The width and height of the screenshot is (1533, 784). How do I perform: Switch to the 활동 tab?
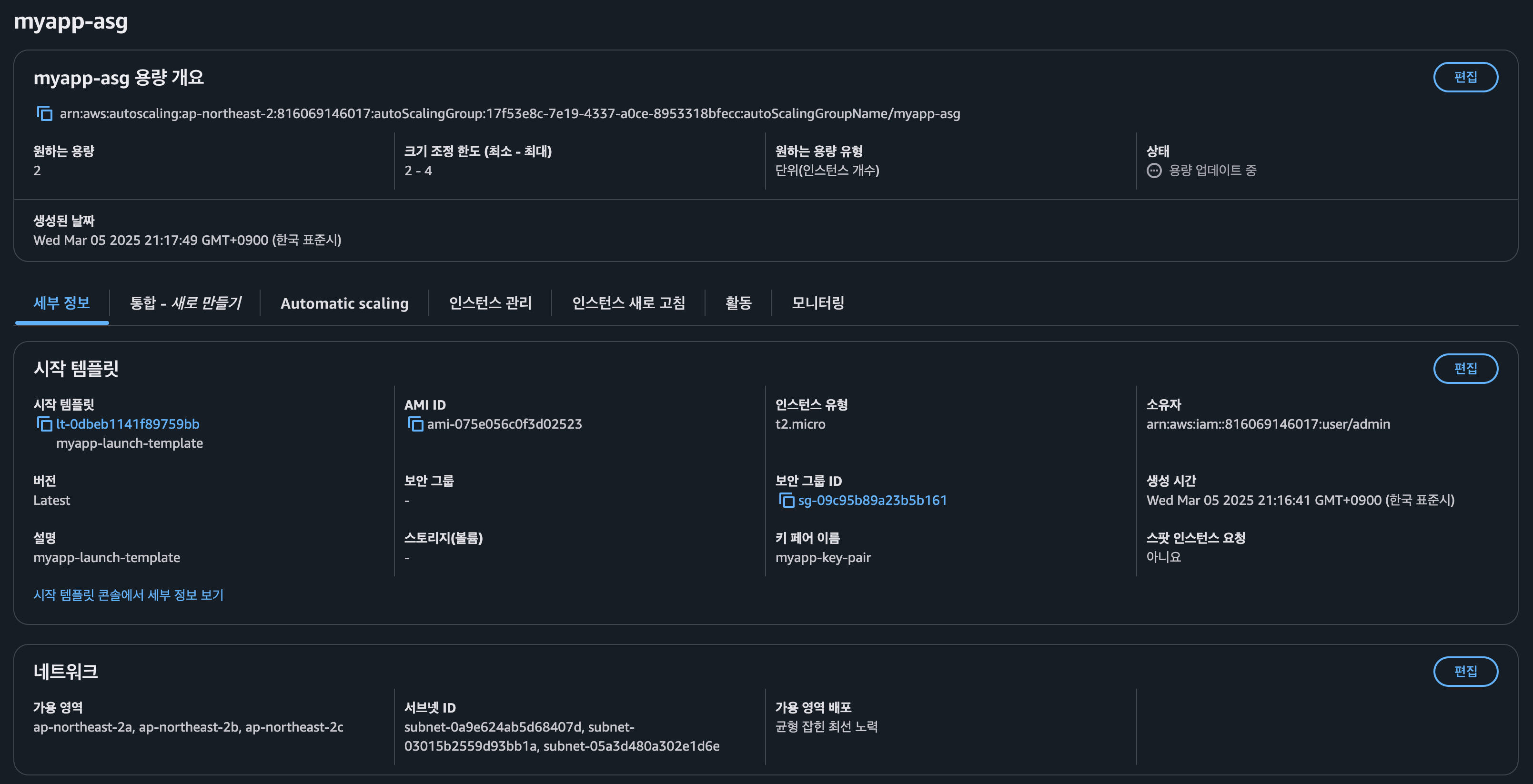click(738, 303)
